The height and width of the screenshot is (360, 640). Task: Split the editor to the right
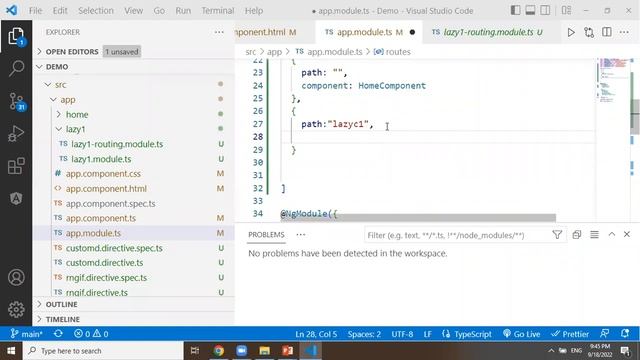(607, 32)
